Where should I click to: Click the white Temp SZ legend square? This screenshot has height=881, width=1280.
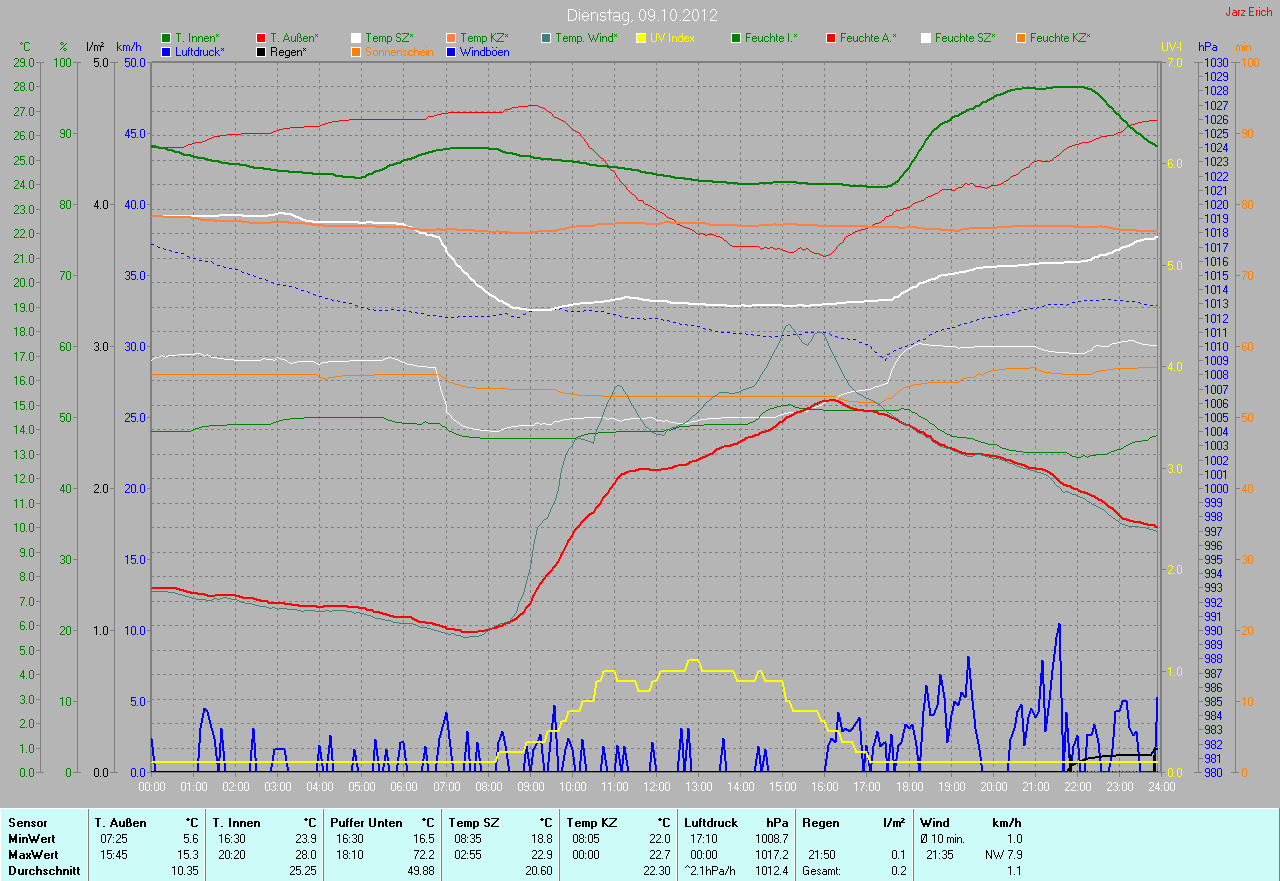[x=357, y=38]
